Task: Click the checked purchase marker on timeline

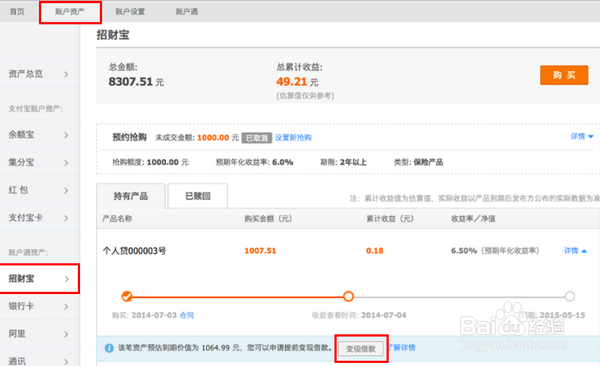Action: [127, 296]
